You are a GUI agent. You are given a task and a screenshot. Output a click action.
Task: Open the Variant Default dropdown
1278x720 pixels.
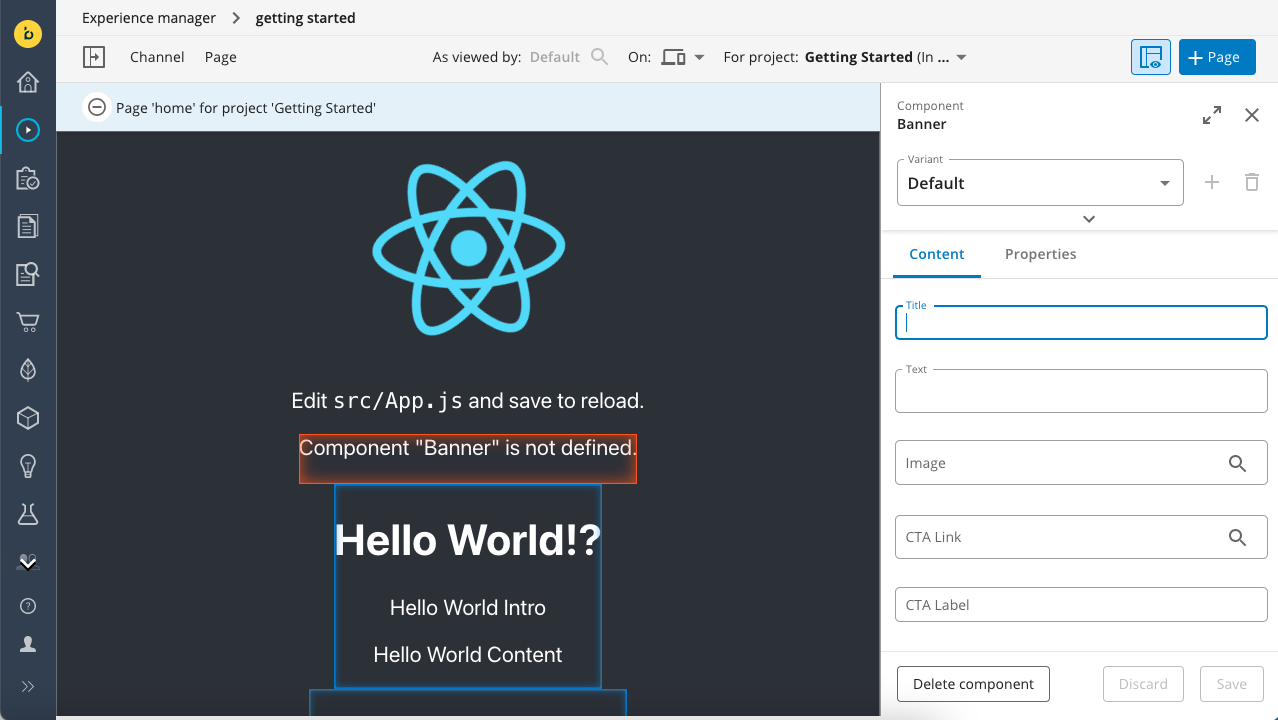click(x=1040, y=183)
